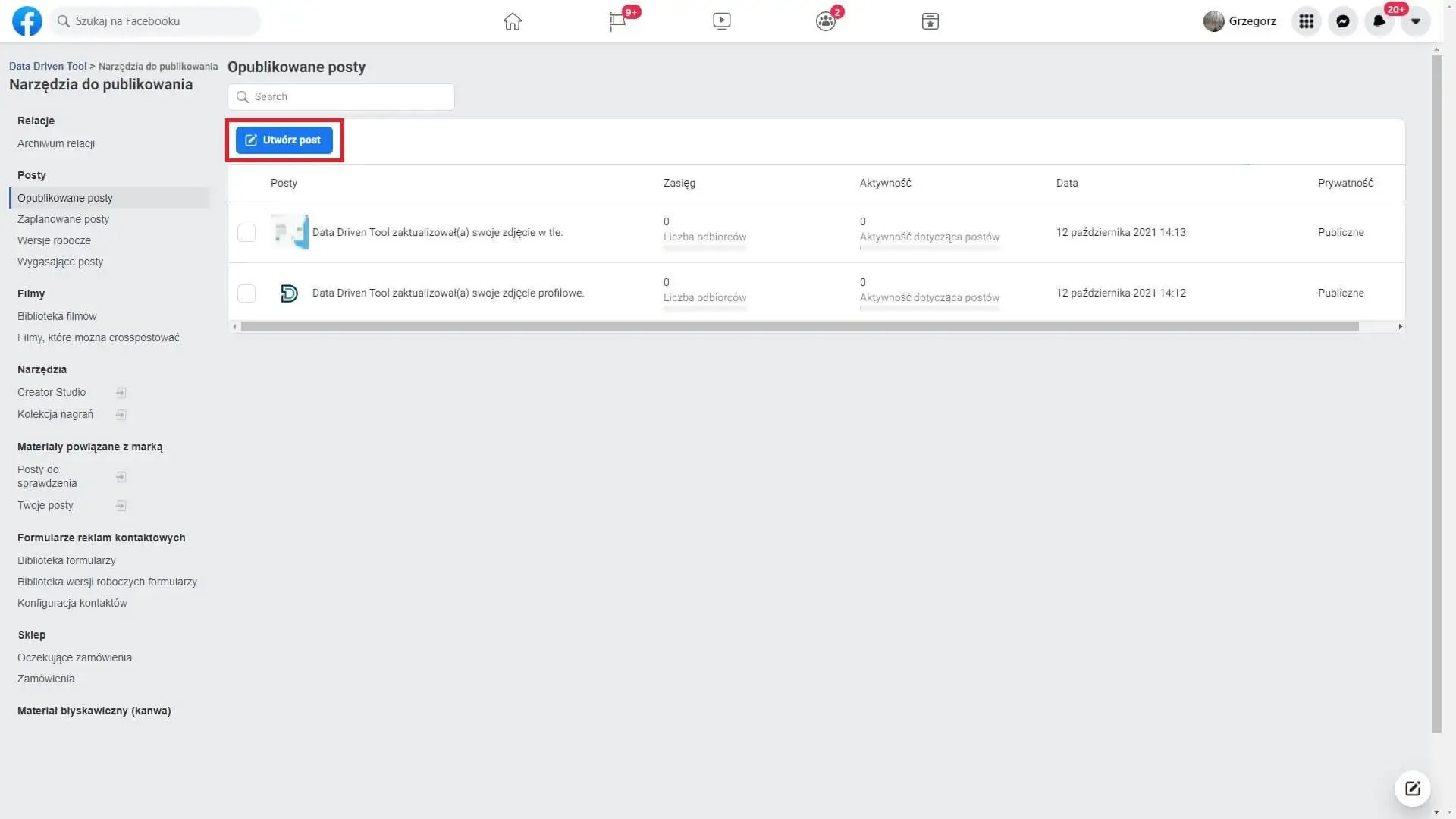Open the Home feed icon

[x=513, y=21]
